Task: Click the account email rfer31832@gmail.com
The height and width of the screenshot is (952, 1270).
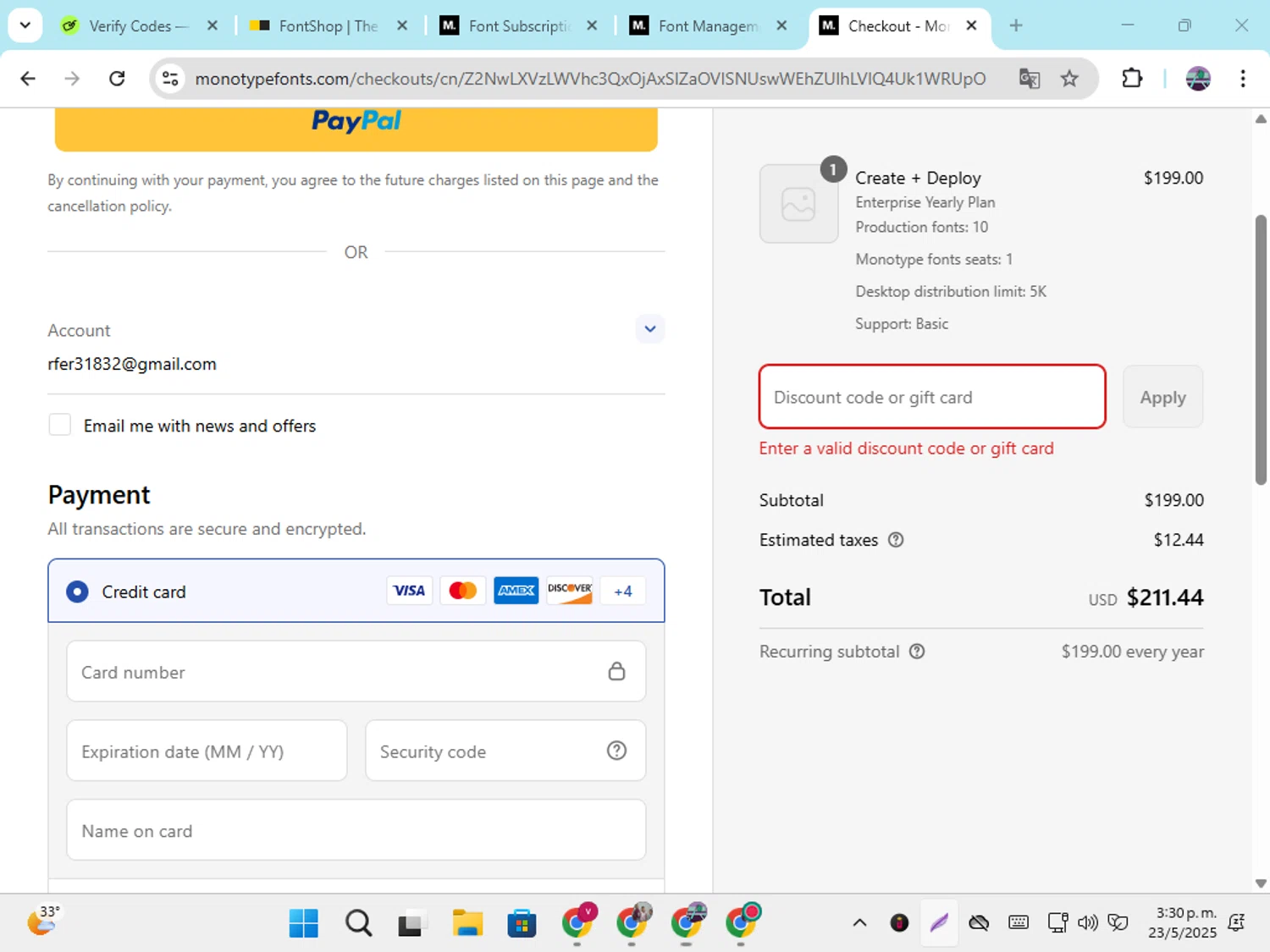Action: (x=132, y=364)
